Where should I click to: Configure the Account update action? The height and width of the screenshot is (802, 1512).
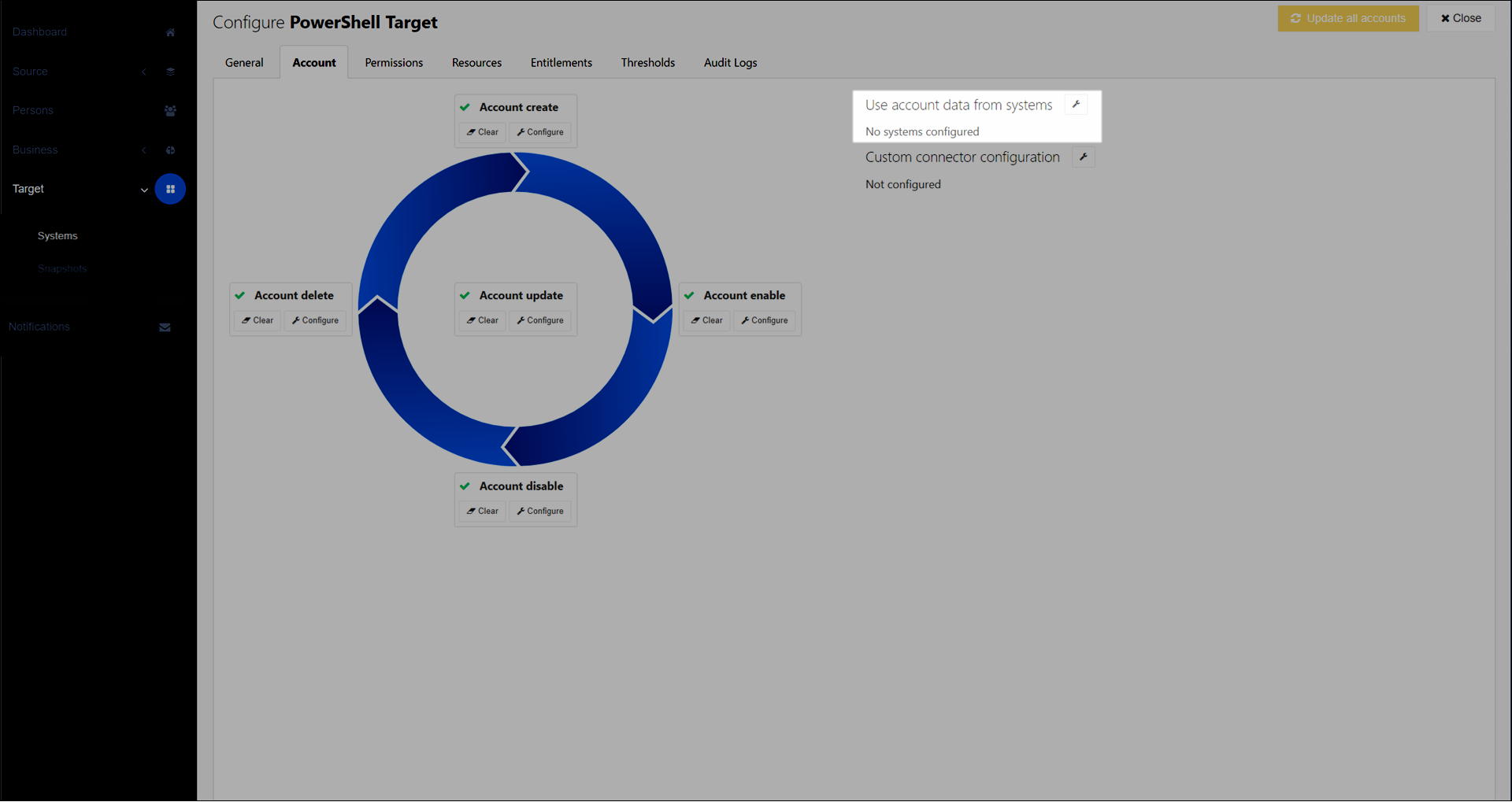(x=540, y=320)
